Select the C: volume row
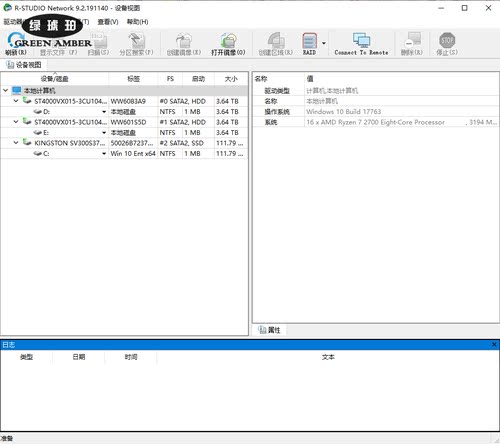Viewport: 500px width, 444px height. (124, 154)
